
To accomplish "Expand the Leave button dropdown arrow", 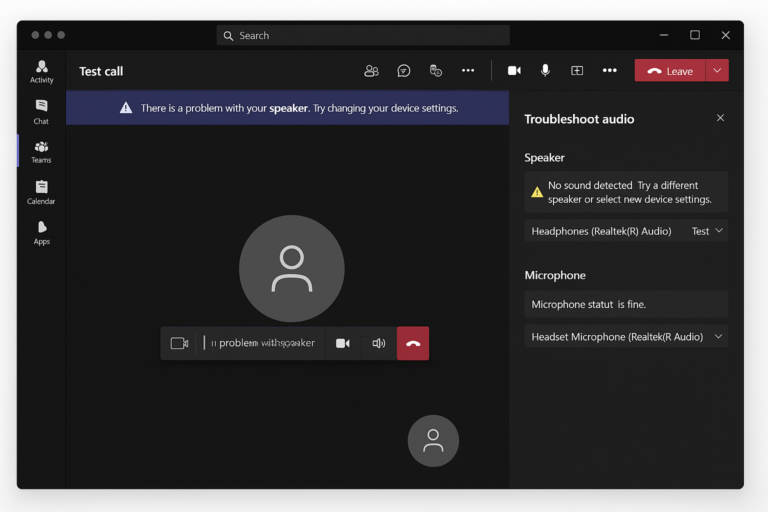I will point(717,71).
